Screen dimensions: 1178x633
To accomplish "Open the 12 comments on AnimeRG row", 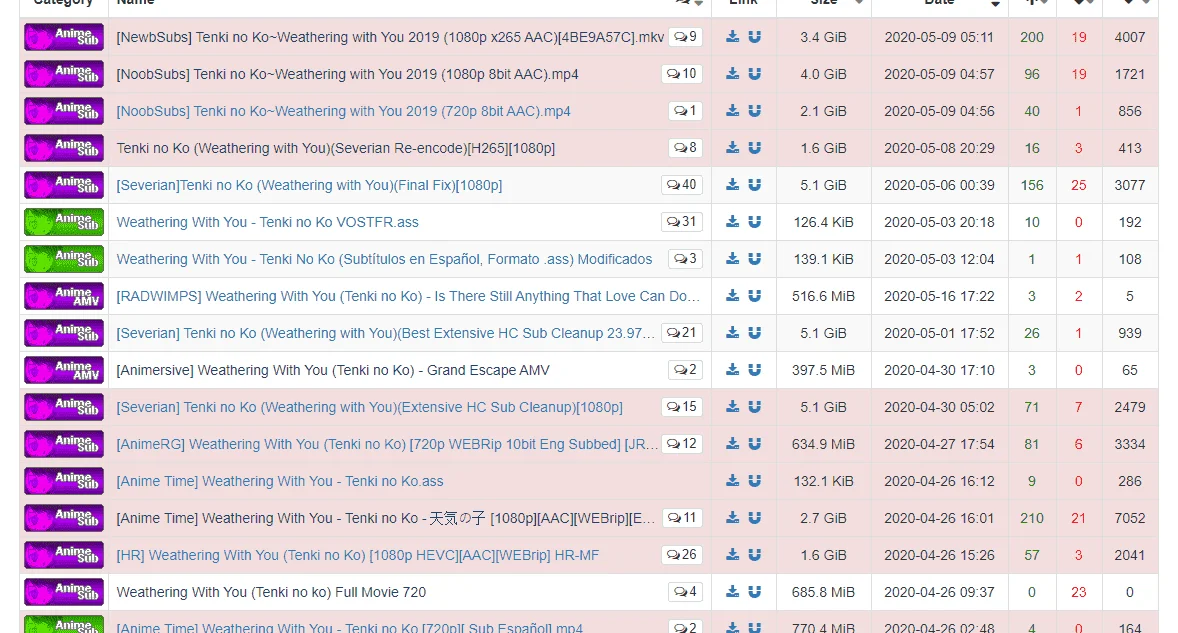I will 681,443.
